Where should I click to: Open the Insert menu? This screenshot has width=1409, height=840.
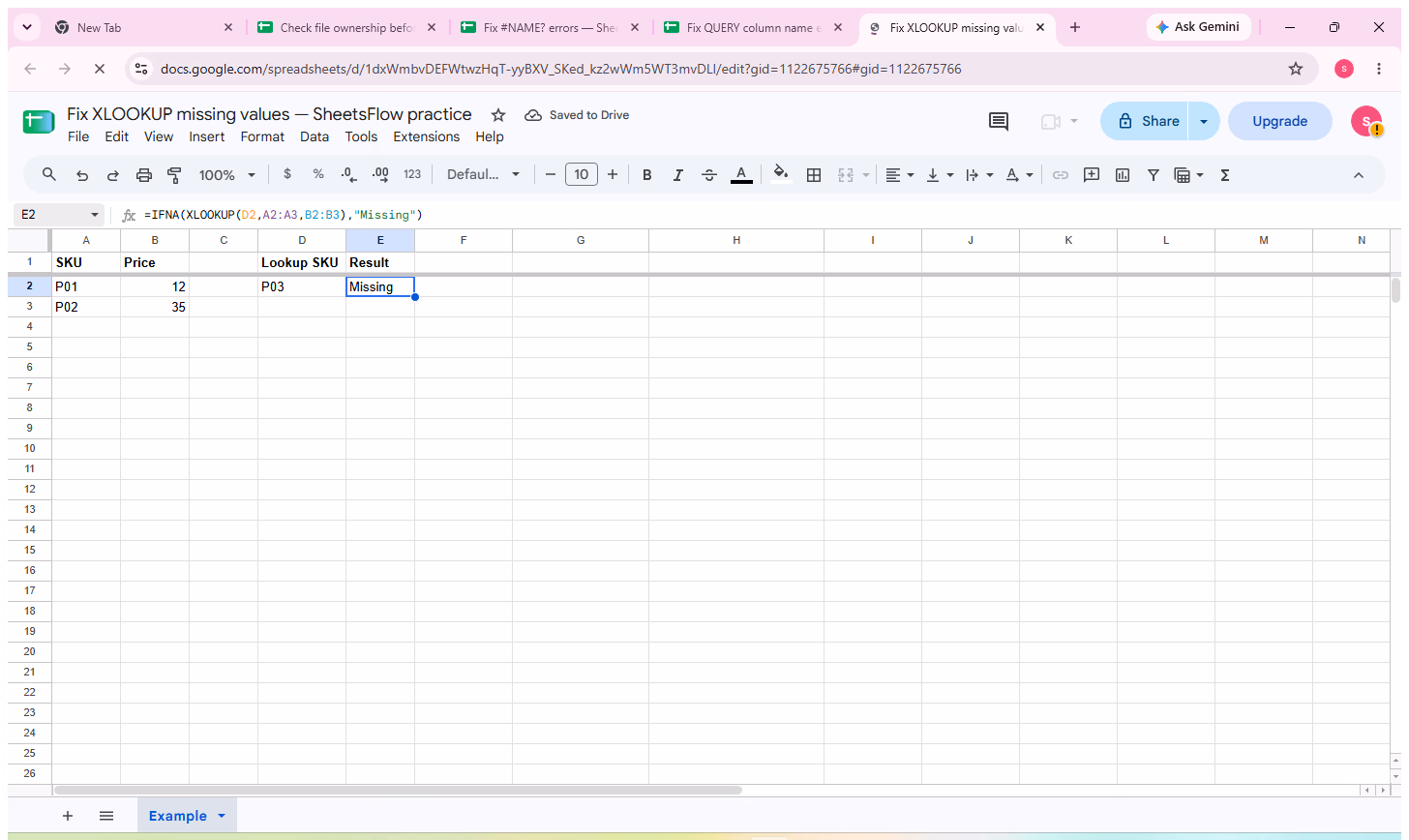pyautogui.click(x=206, y=136)
